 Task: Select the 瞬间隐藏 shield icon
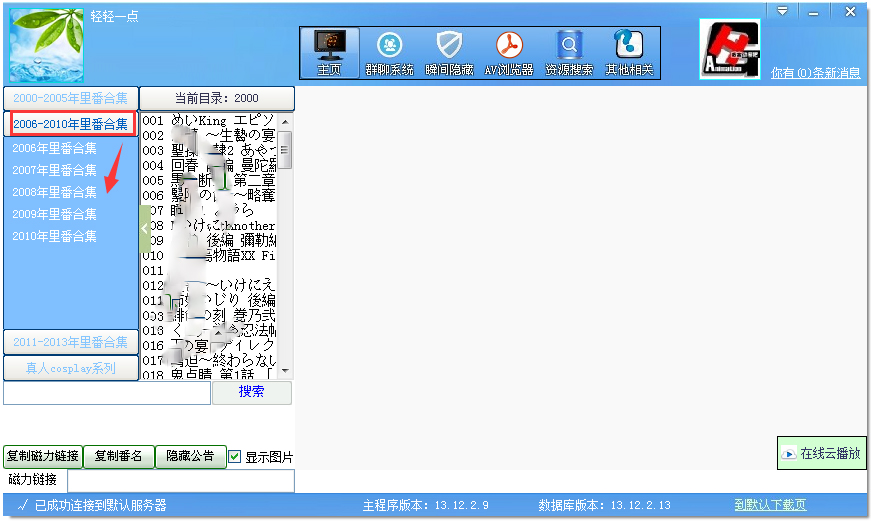tap(449, 53)
